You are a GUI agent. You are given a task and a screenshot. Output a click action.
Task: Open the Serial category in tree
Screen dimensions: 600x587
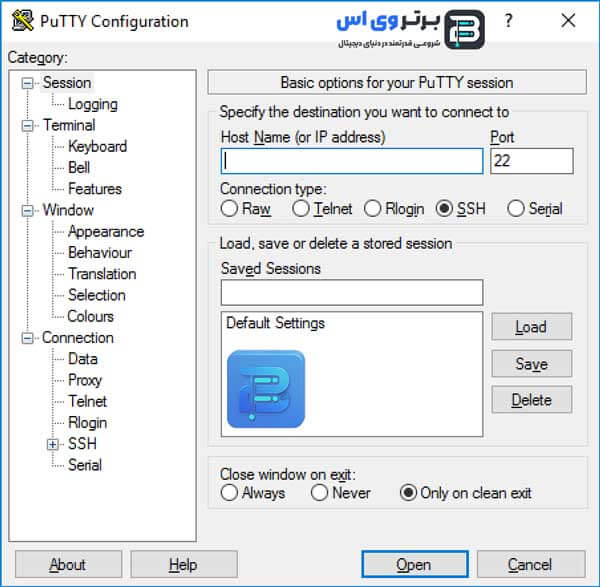point(85,465)
